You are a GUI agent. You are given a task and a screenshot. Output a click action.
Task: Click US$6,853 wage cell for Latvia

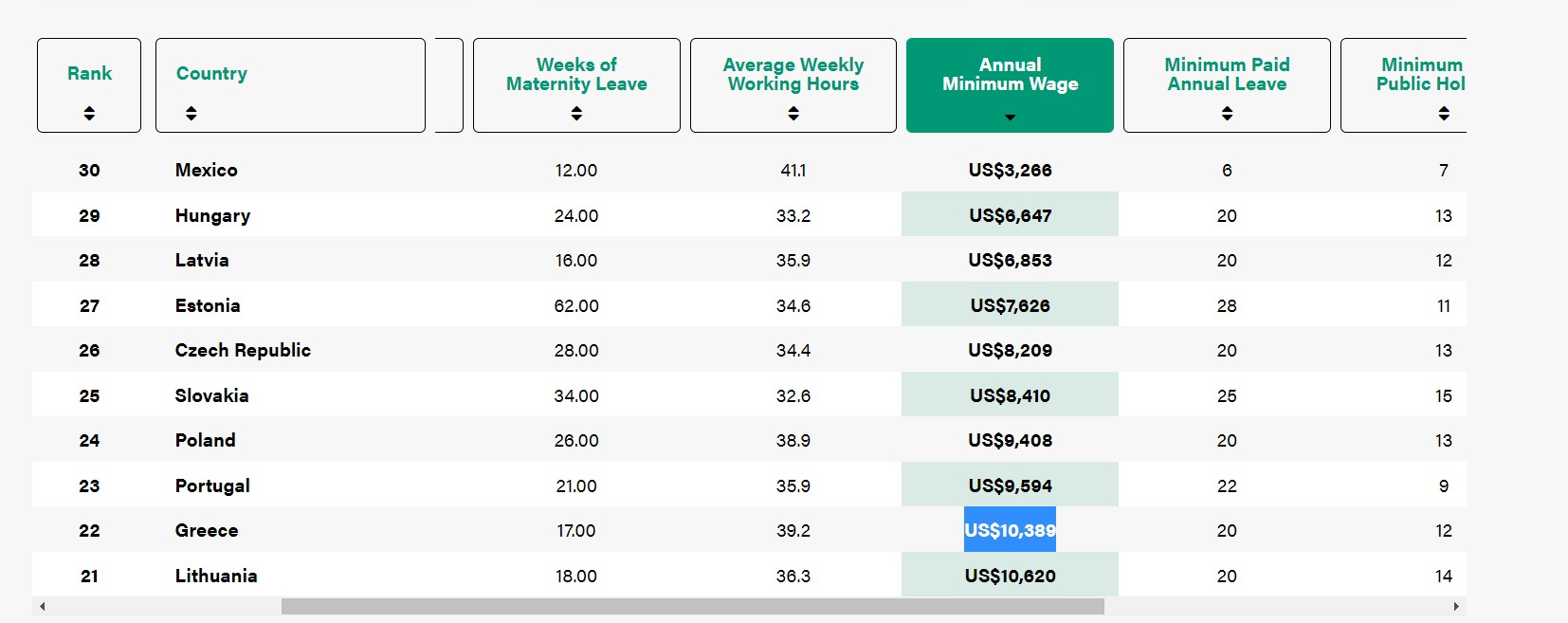(1010, 260)
